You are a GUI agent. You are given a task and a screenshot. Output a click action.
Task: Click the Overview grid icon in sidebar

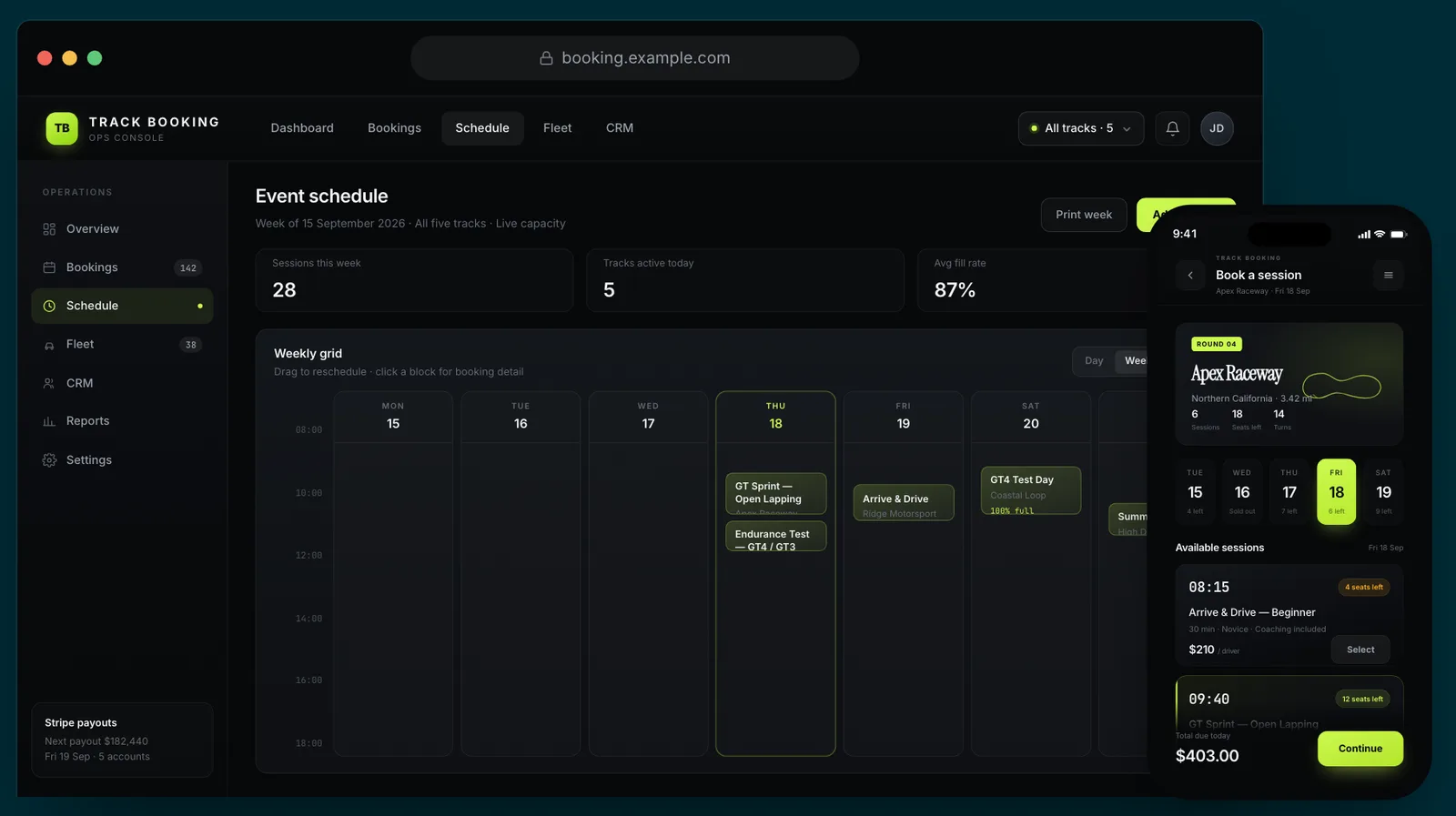(x=49, y=229)
